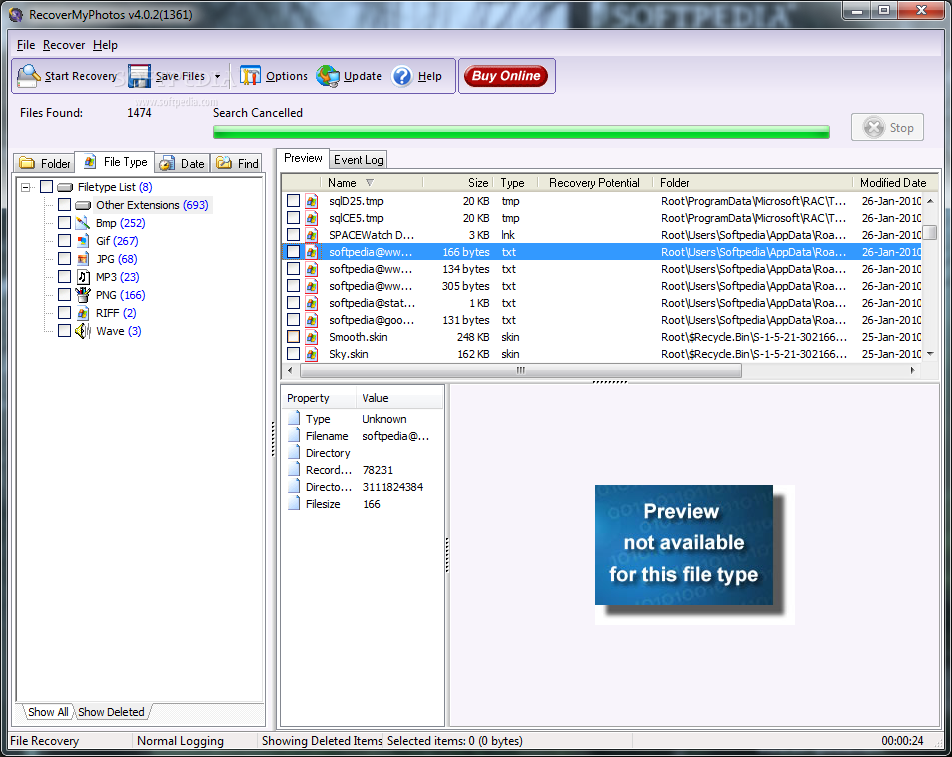Viewport: 952px width, 757px height.
Task: Click the Stop button
Action: tap(887, 127)
